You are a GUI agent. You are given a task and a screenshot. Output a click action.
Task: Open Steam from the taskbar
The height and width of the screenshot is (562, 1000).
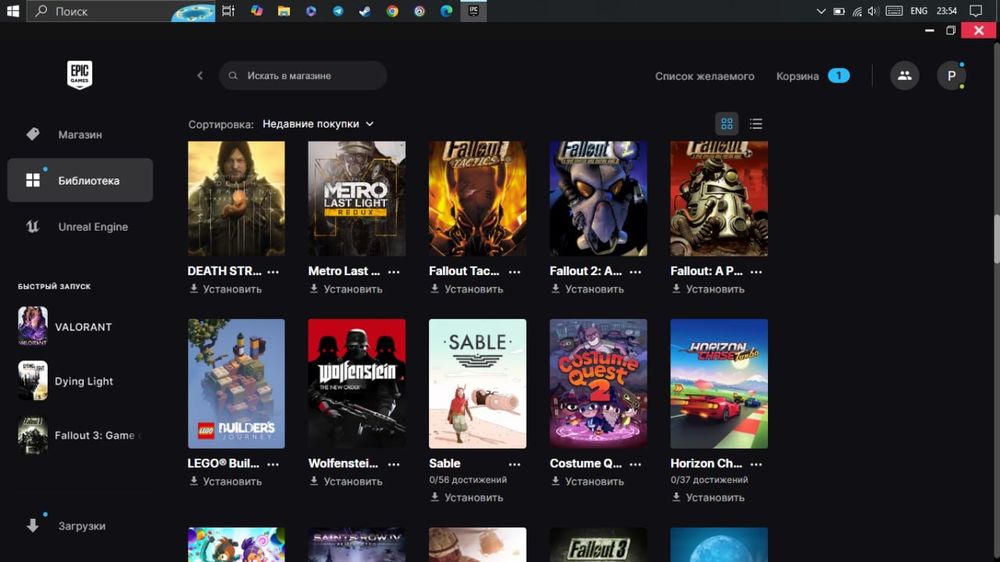pos(365,11)
